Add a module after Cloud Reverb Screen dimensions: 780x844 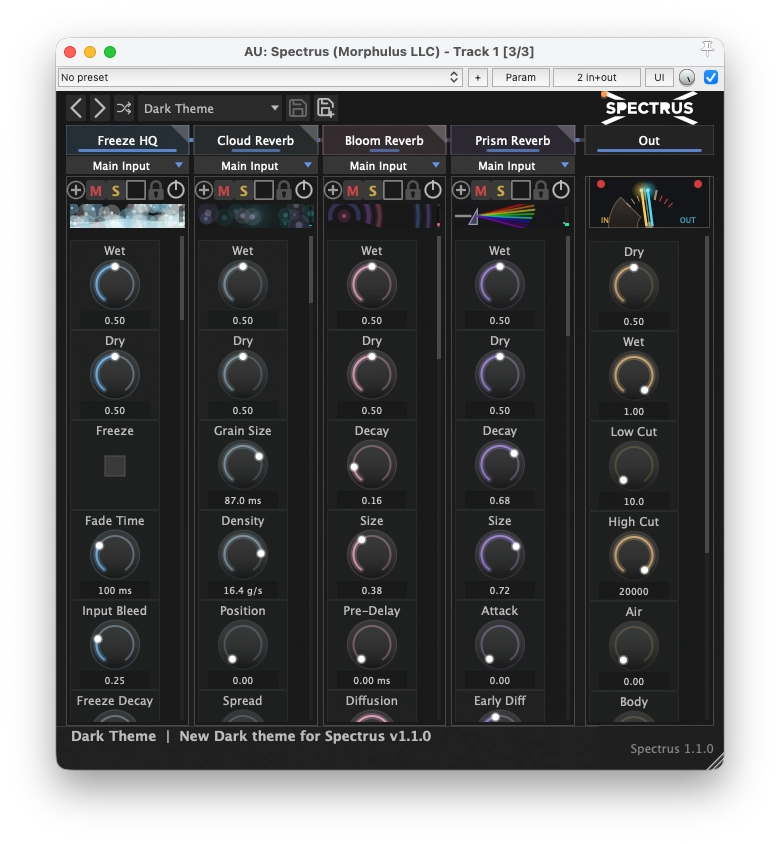[204, 190]
